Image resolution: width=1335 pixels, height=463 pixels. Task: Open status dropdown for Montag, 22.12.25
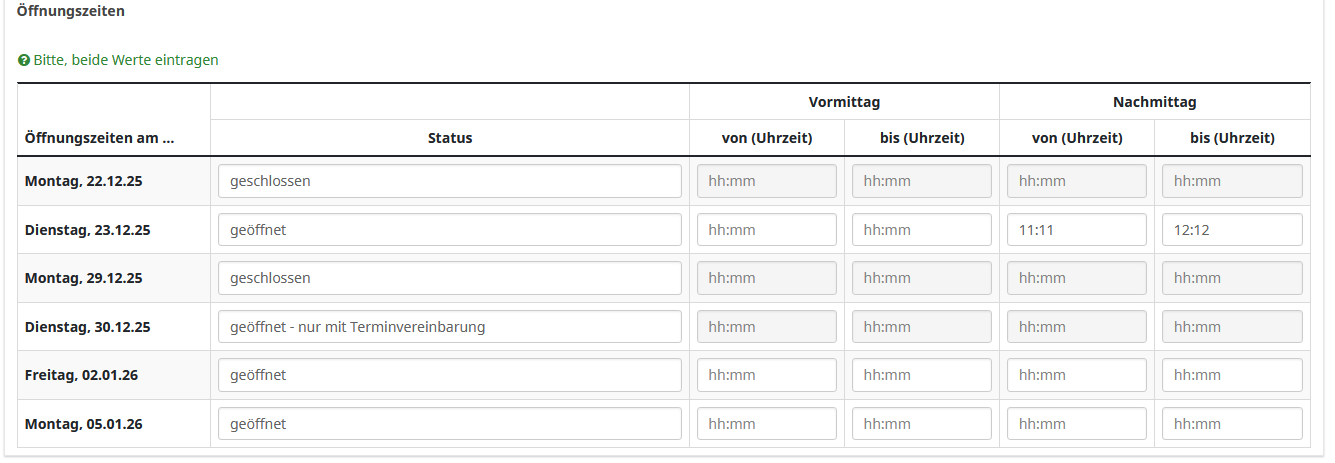tap(449, 181)
